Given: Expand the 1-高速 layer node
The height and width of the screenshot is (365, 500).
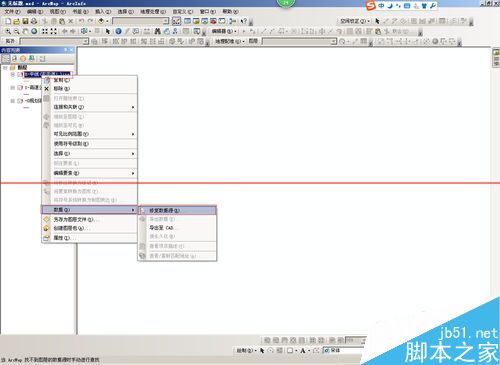Looking at the screenshot, I should (13, 88).
